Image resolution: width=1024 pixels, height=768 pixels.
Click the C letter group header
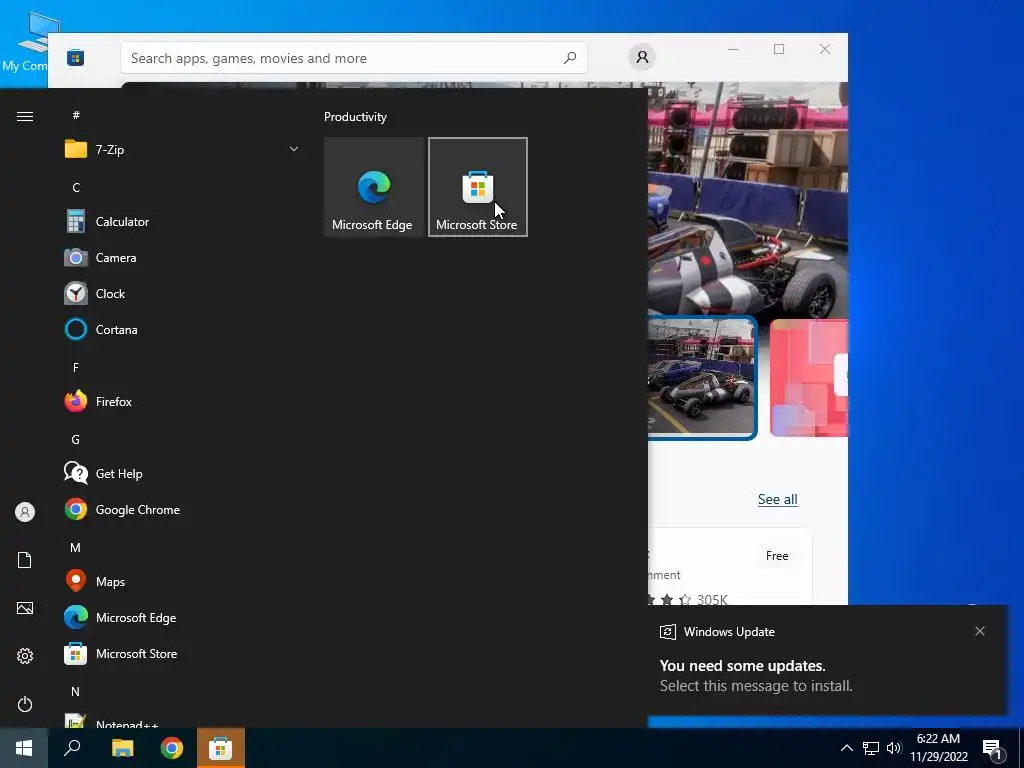click(x=76, y=187)
